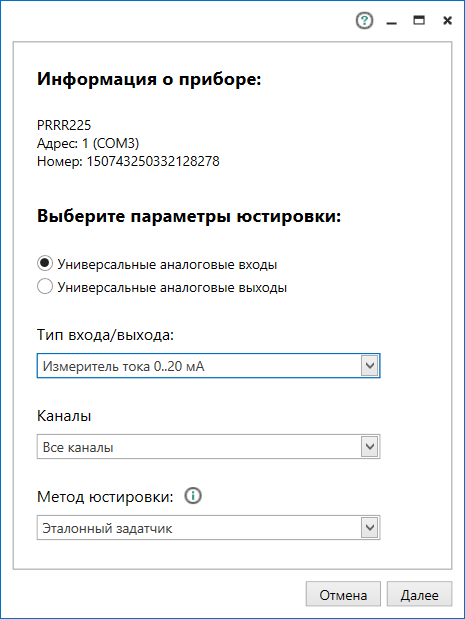Open the Эталонный задатчик combo box

point(208,527)
